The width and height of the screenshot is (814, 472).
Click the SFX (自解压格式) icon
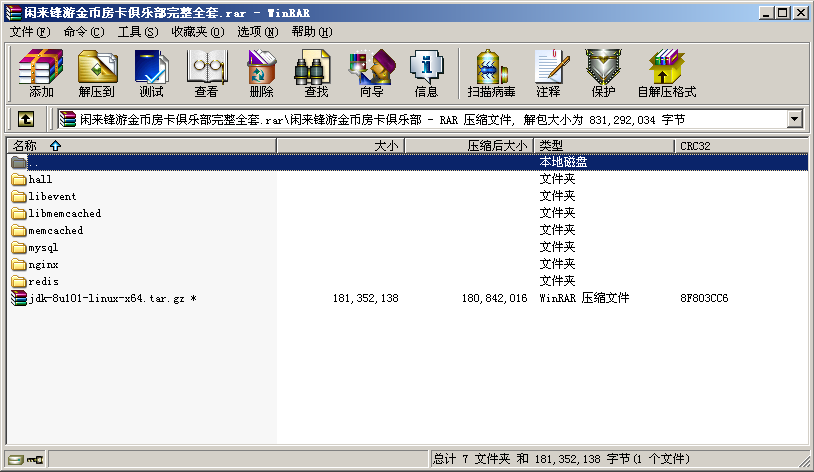(666, 73)
